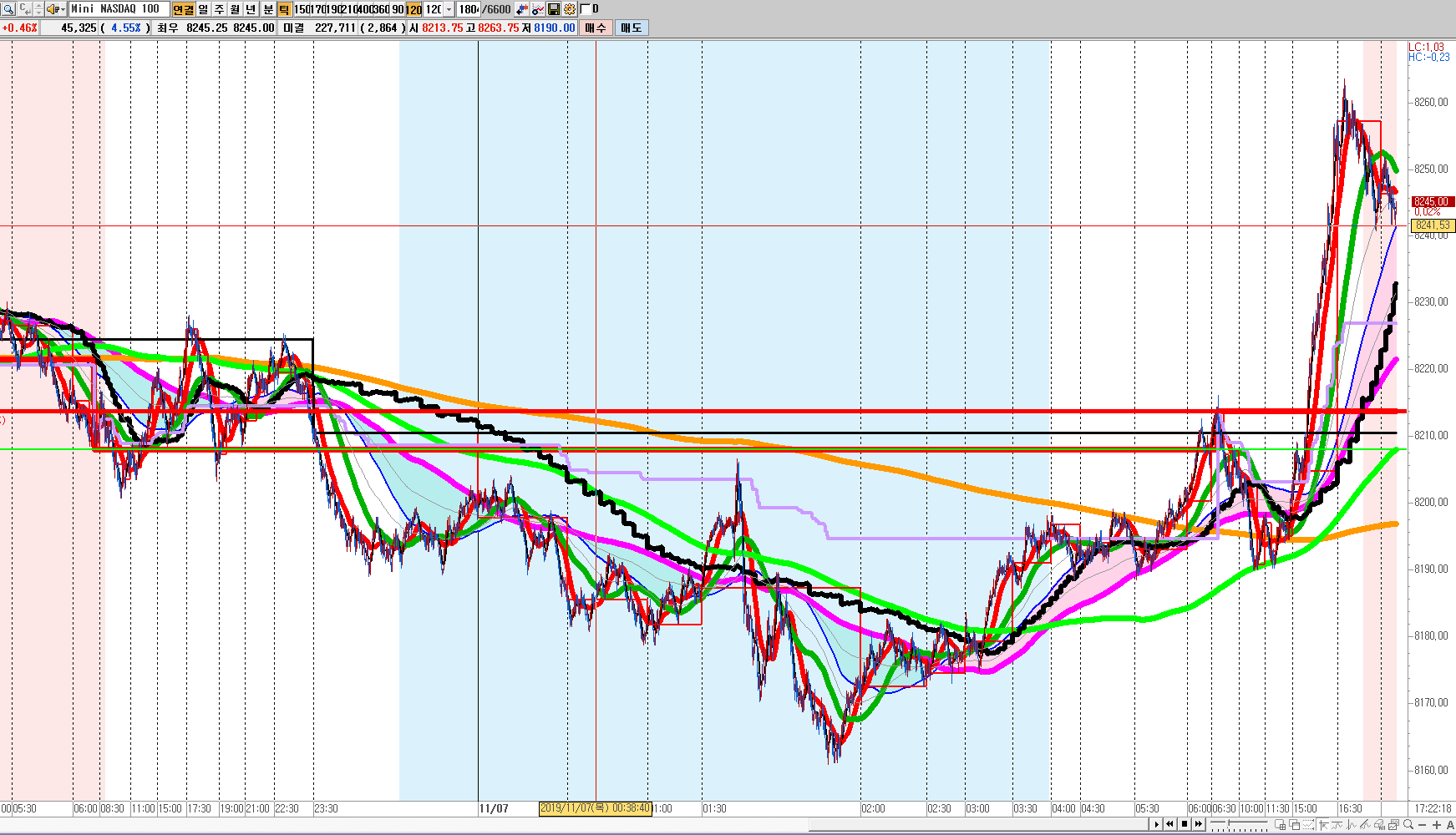Click the symbol search magnifier icon
The image size is (1456, 835).
8,9
